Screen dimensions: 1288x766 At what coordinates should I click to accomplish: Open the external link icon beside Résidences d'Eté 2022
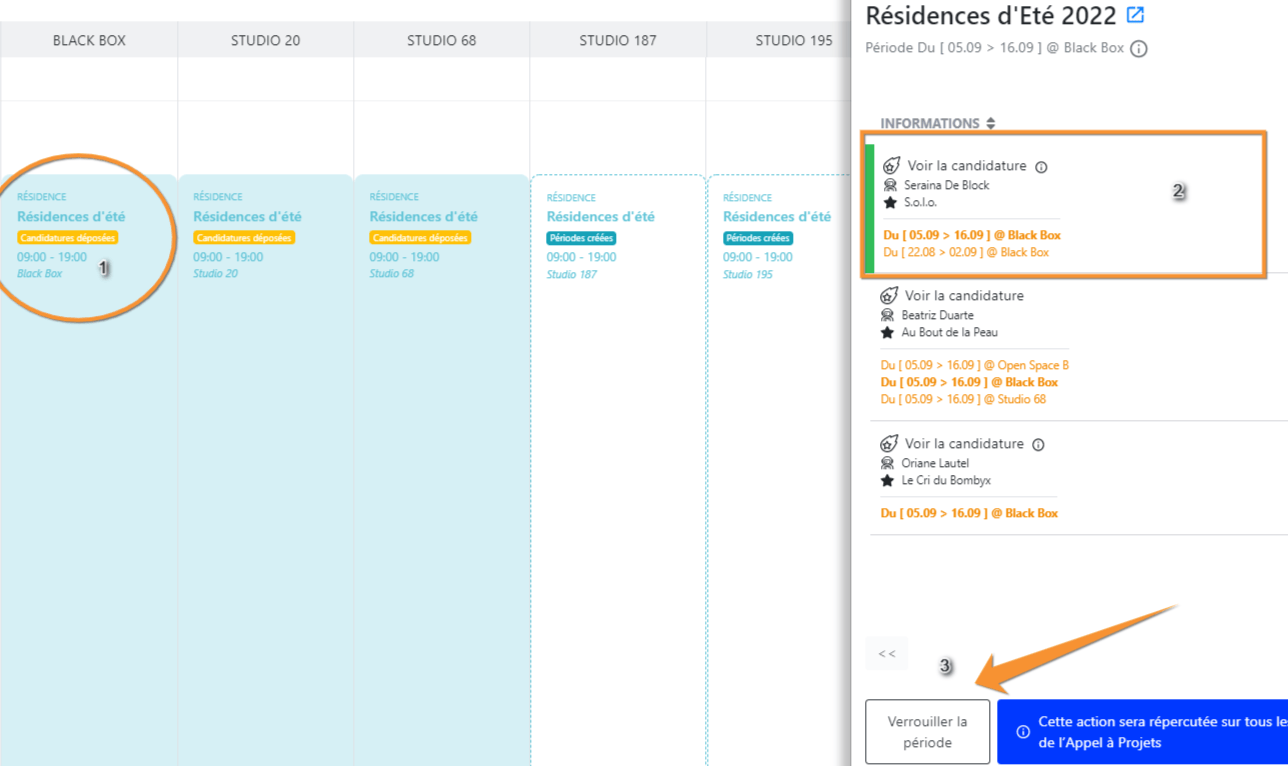click(1135, 15)
